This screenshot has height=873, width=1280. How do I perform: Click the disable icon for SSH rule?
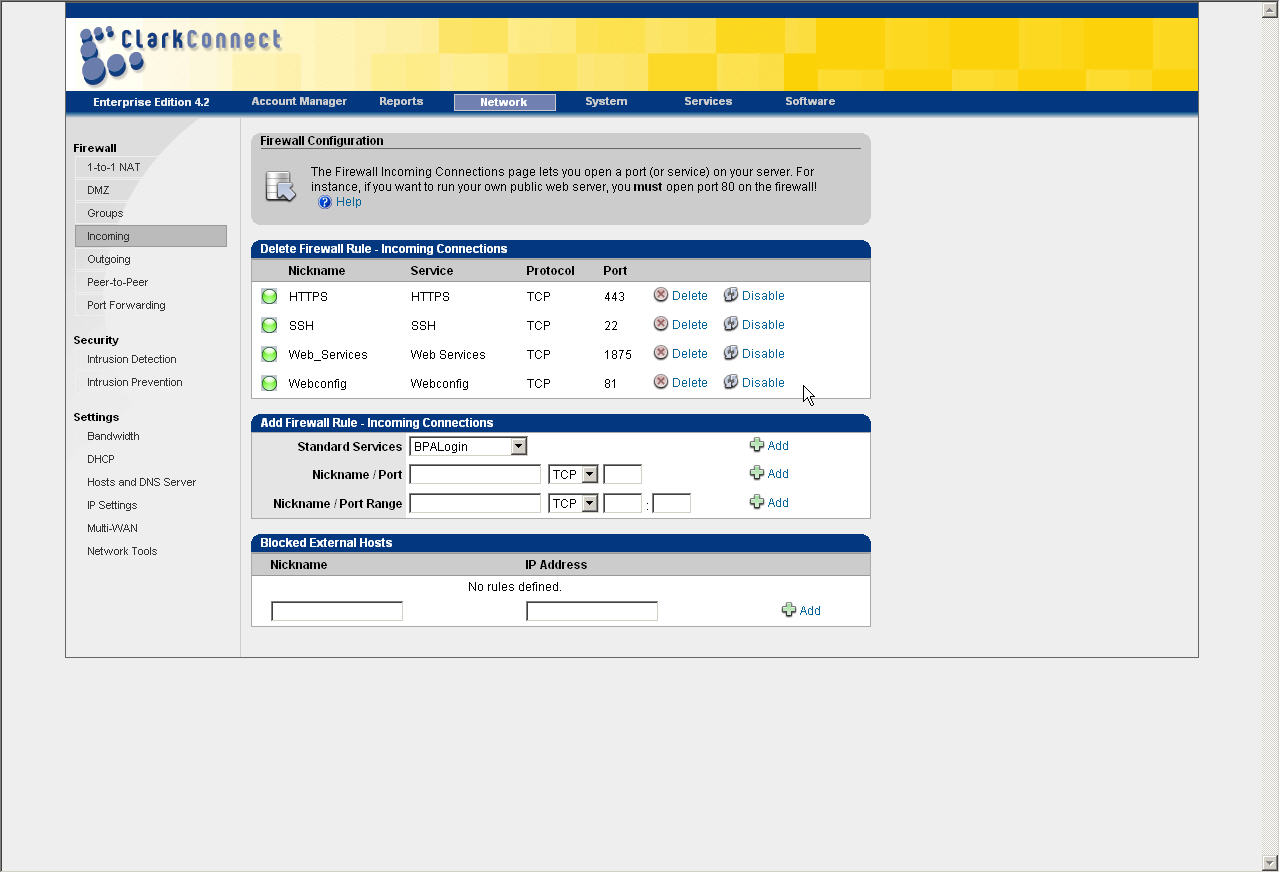pyautogui.click(x=731, y=324)
